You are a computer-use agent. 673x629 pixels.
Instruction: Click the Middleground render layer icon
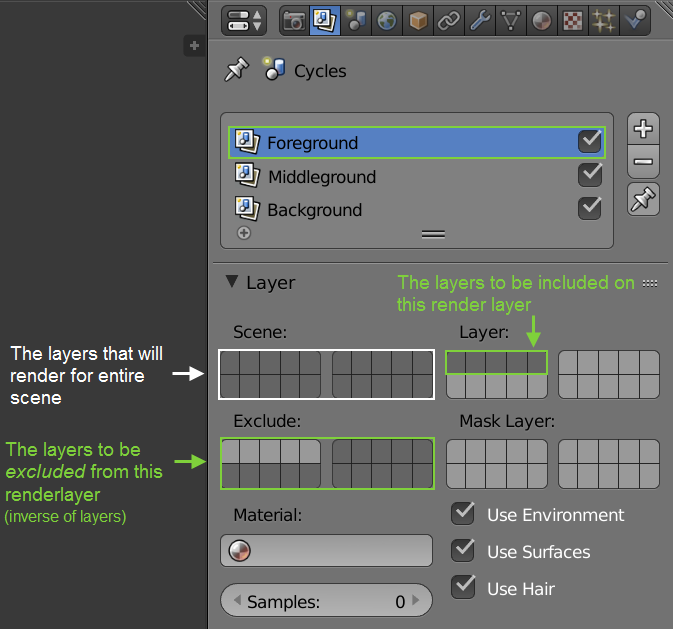click(247, 175)
